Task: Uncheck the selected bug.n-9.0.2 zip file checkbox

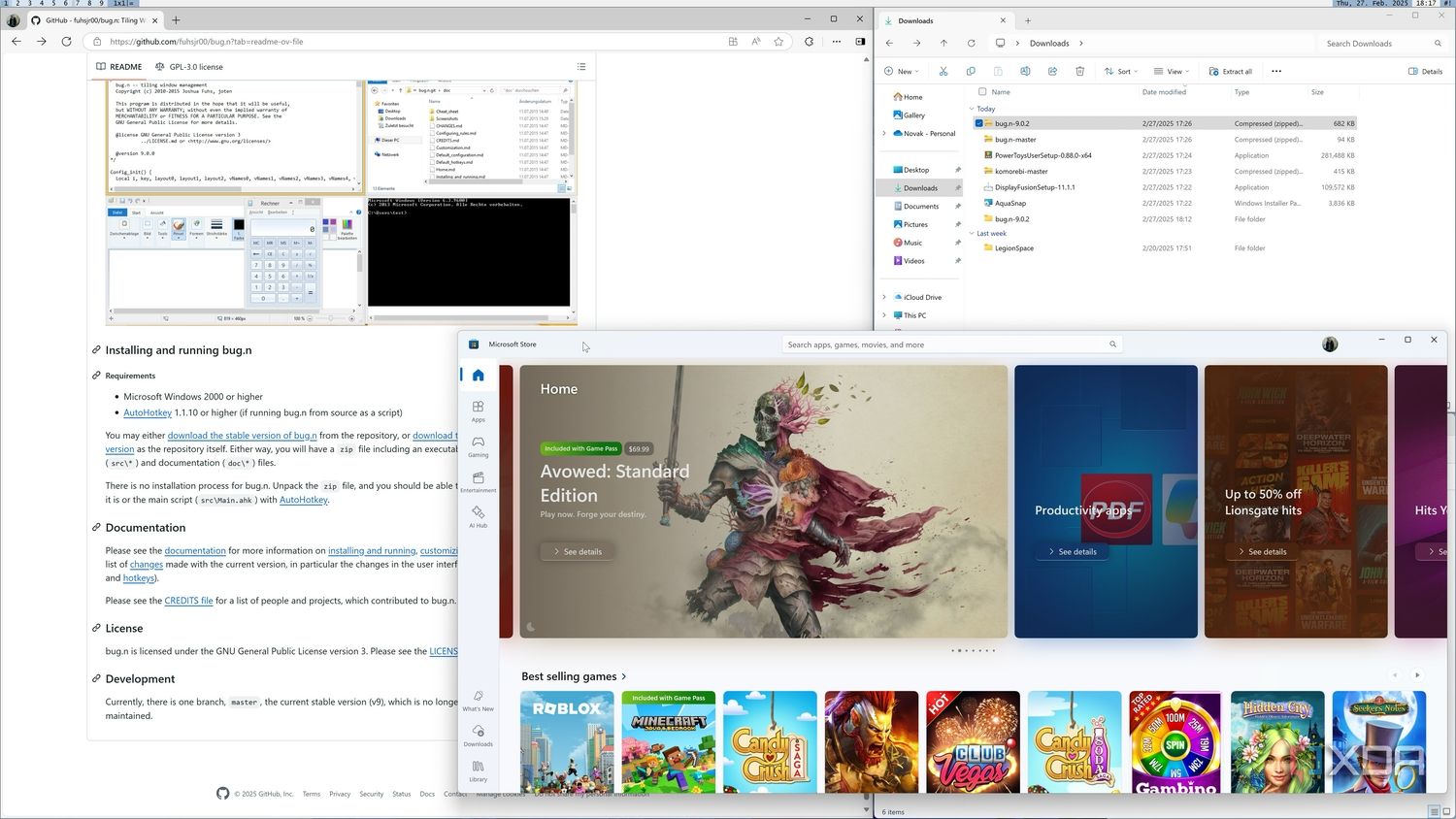Action: [x=979, y=123]
